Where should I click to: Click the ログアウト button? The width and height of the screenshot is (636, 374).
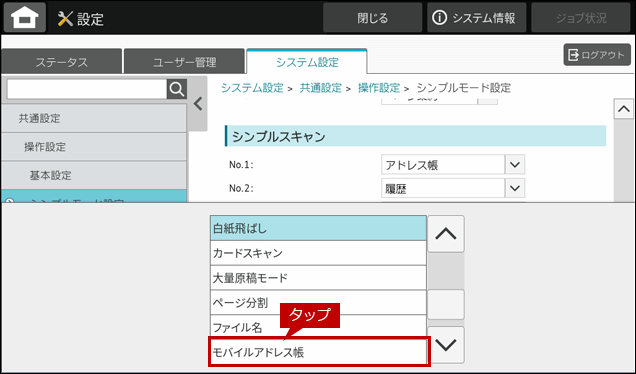pyautogui.click(x=597, y=55)
